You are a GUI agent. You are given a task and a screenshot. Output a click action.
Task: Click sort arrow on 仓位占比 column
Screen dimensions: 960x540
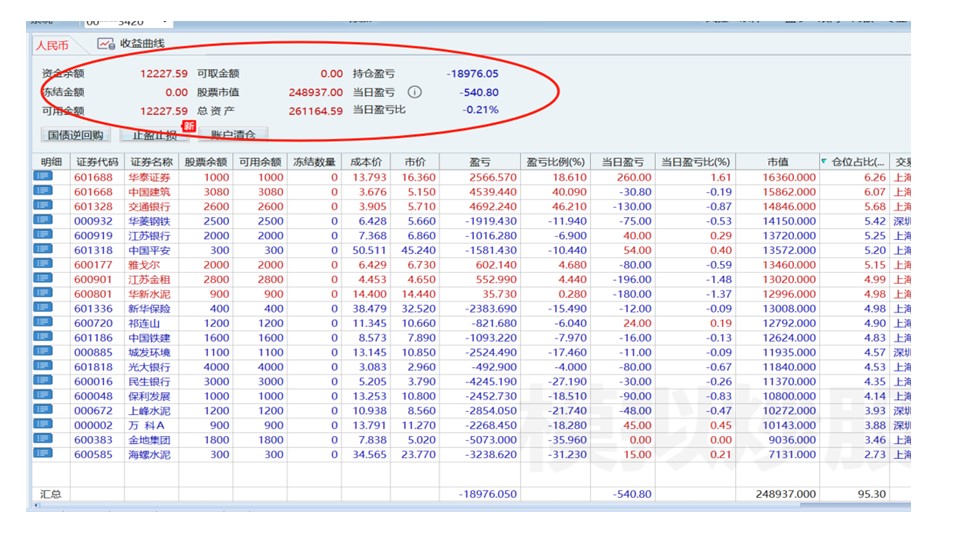pos(824,162)
